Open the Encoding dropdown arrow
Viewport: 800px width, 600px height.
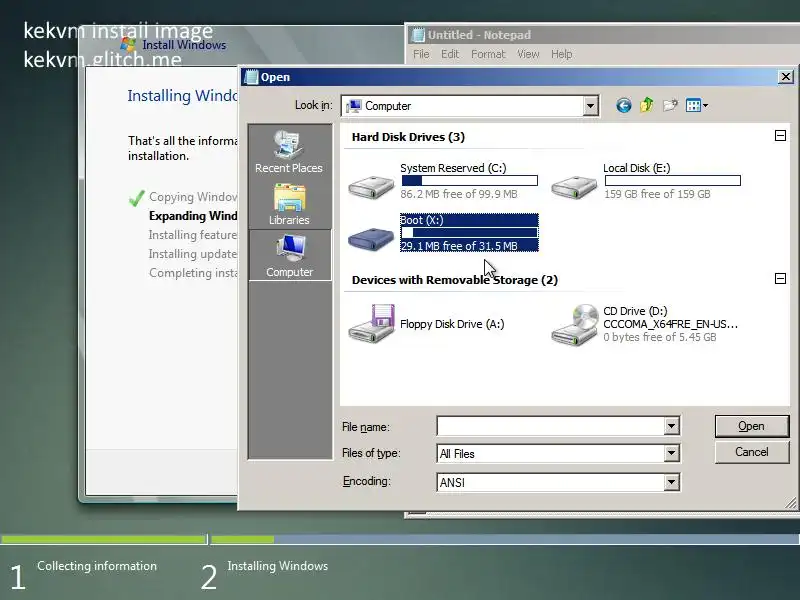[x=671, y=482]
